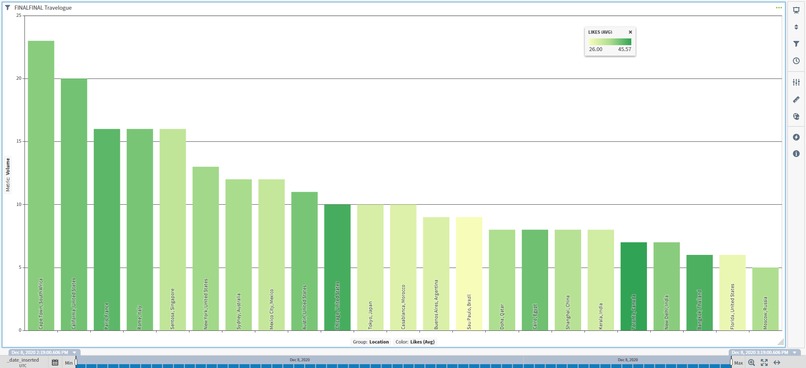The width and height of the screenshot is (806, 368).
Task: Click the Likes (Avg) color gradient bar
Action: [610, 42]
